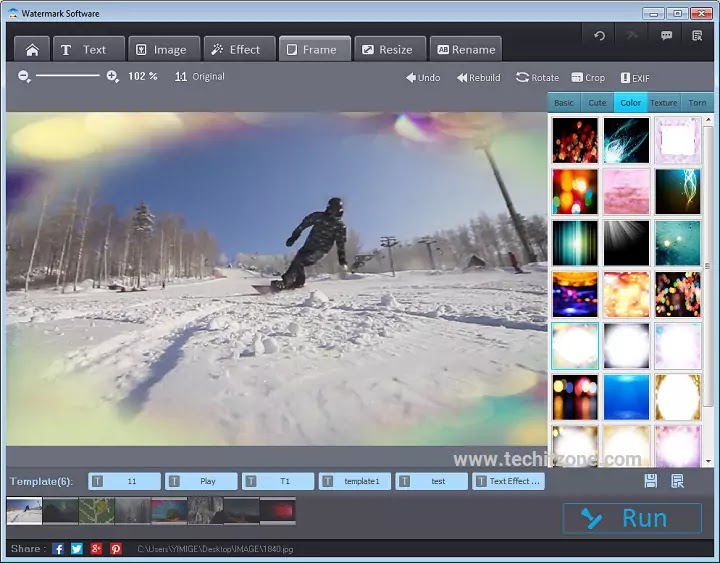Click the zoom in magnifier icon
The image size is (720, 563).
[112, 76]
